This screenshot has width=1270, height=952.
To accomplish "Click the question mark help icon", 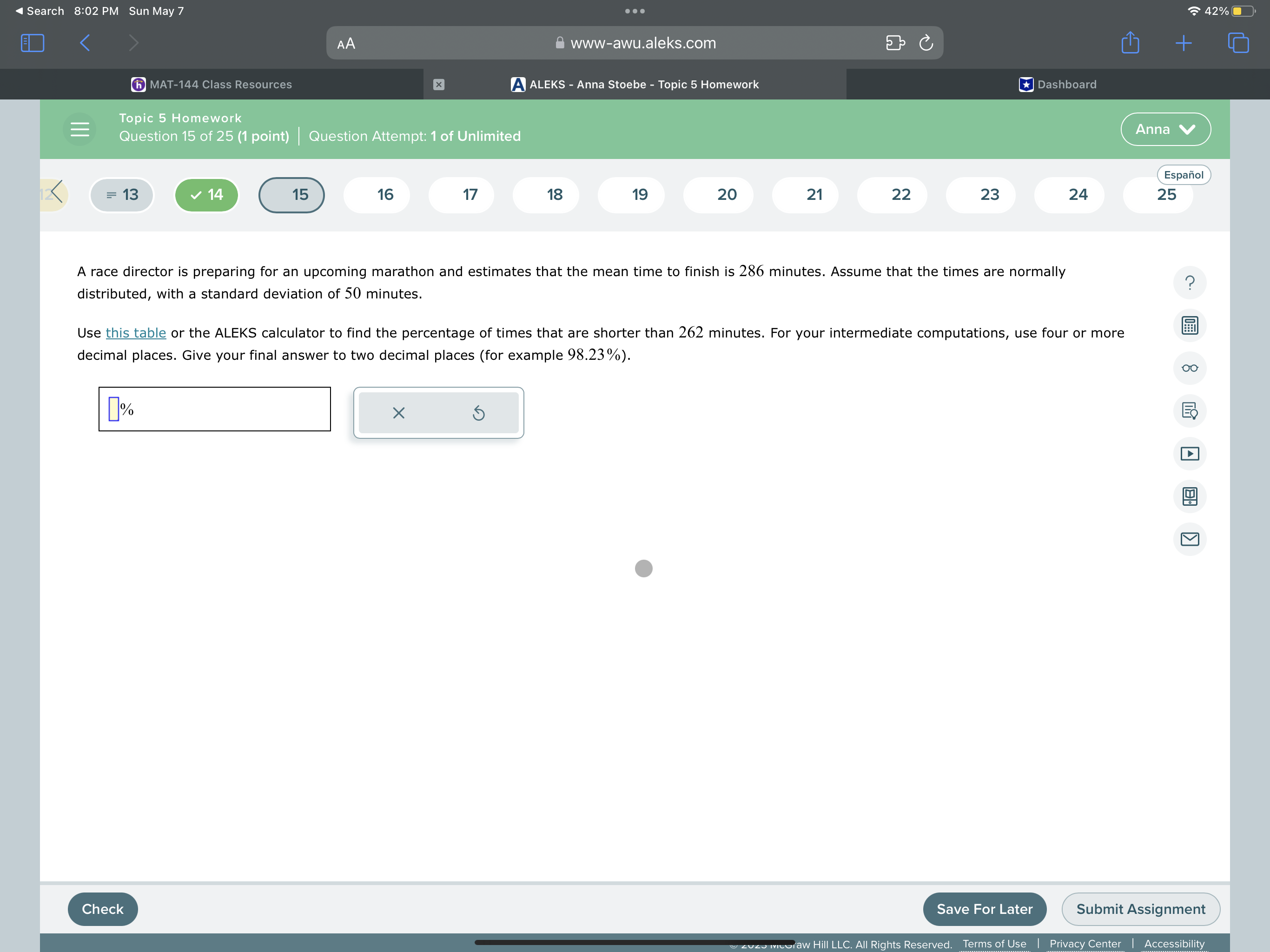I will point(1189,283).
